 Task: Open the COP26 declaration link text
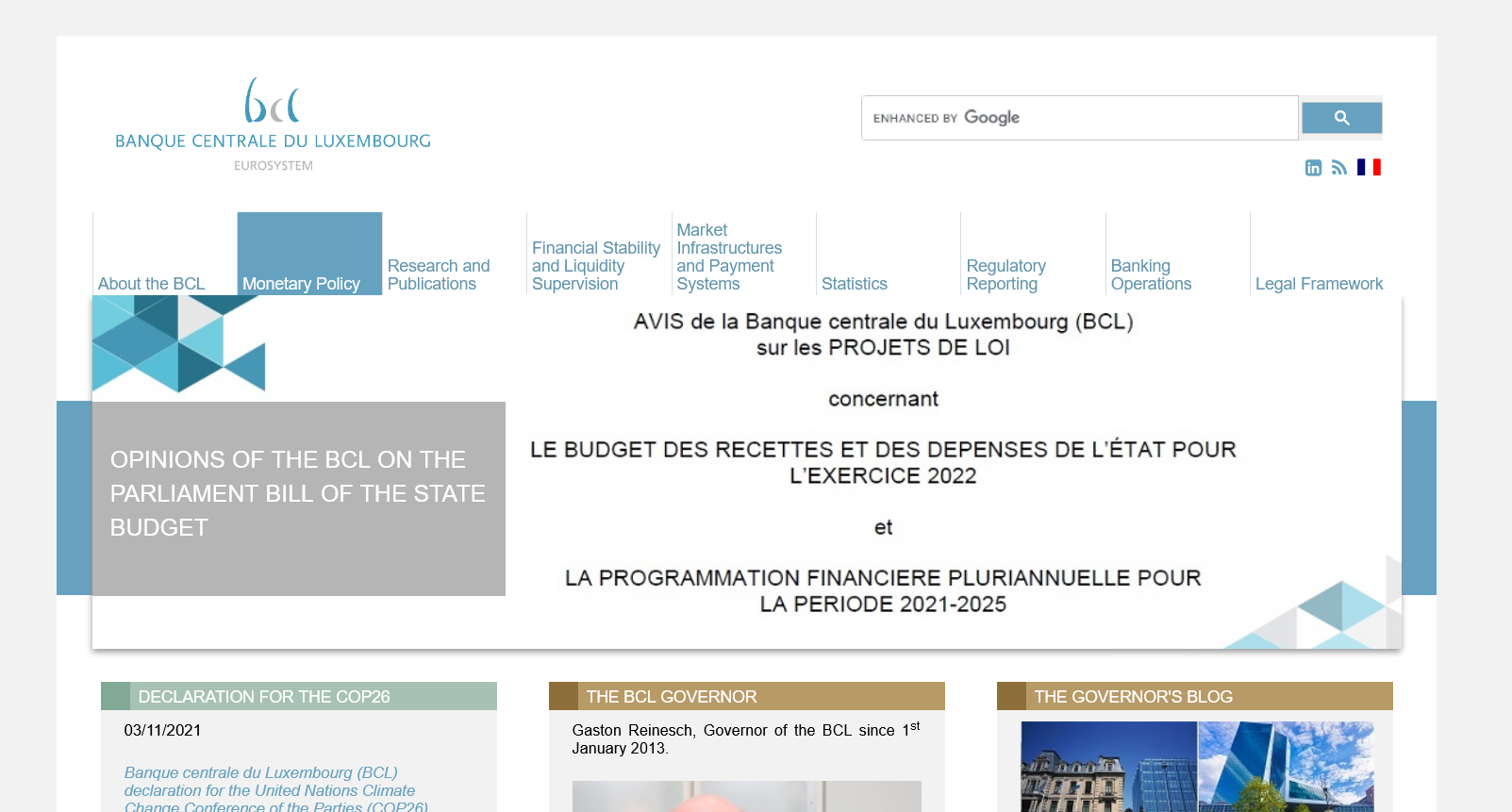(270, 789)
